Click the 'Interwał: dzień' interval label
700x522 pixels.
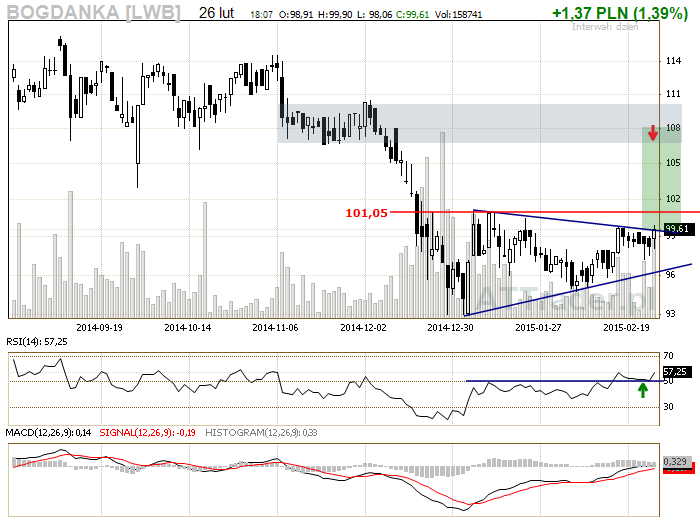(x=605, y=27)
